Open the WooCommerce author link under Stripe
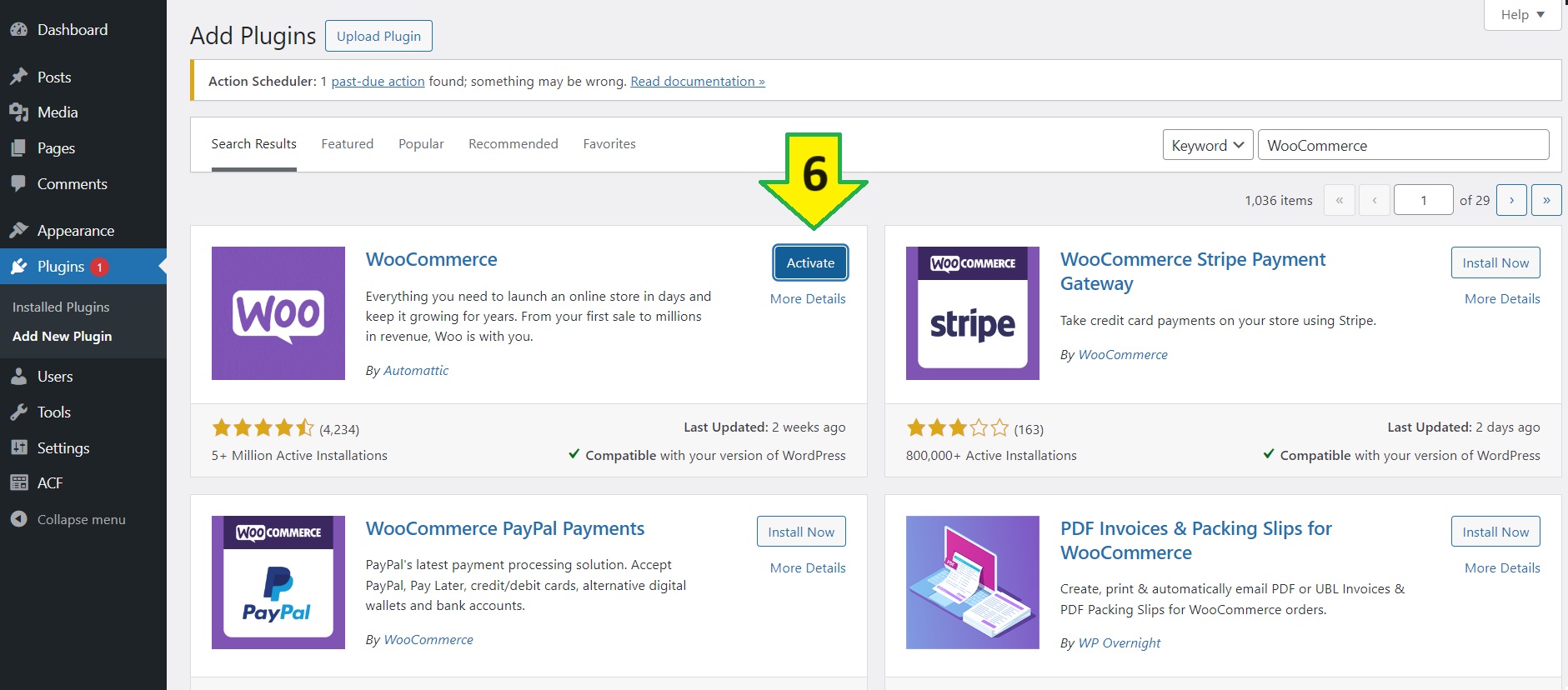The height and width of the screenshot is (690, 1568). (1123, 354)
